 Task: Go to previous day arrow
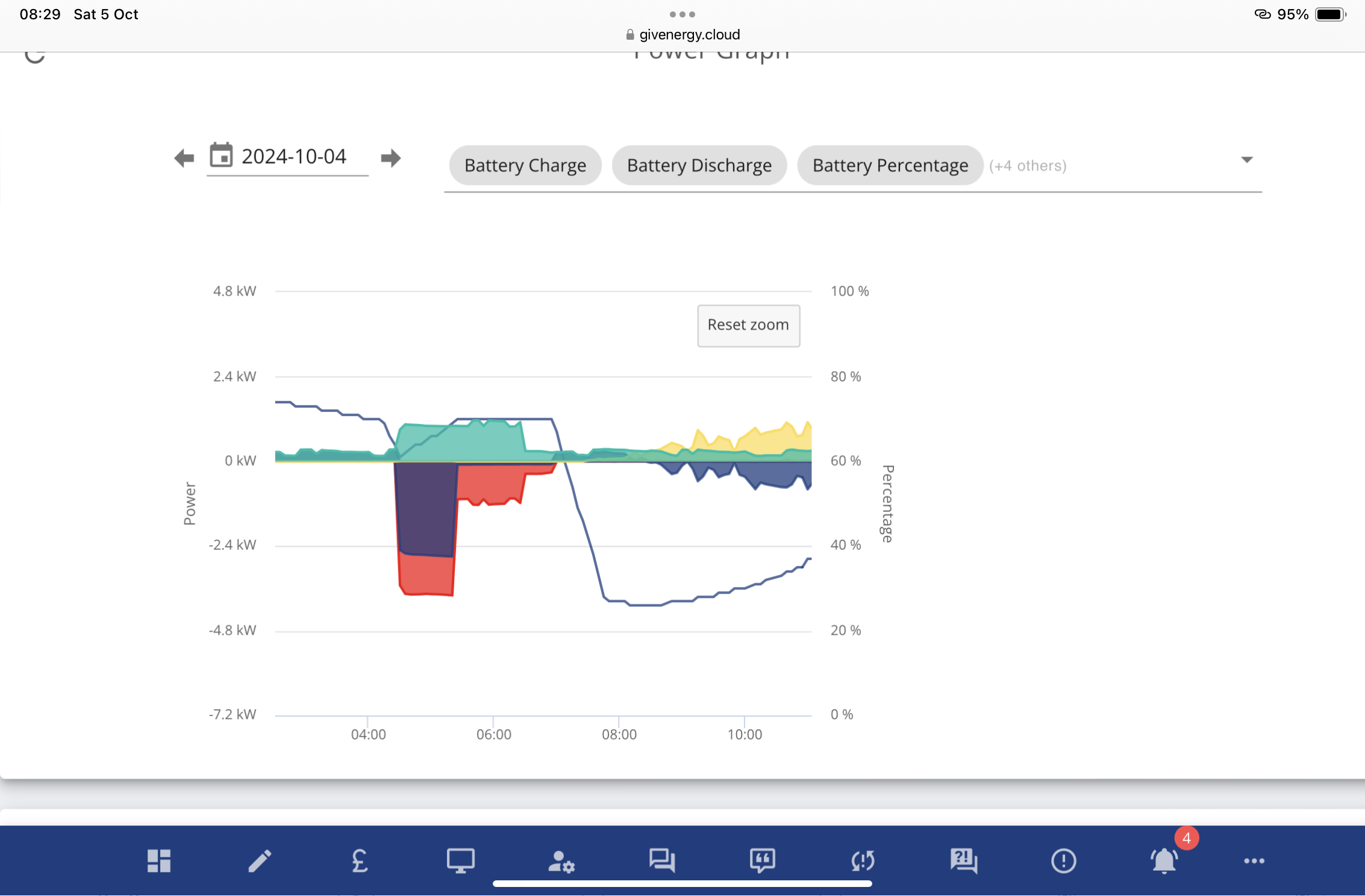pyautogui.click(x=184, y=158)
